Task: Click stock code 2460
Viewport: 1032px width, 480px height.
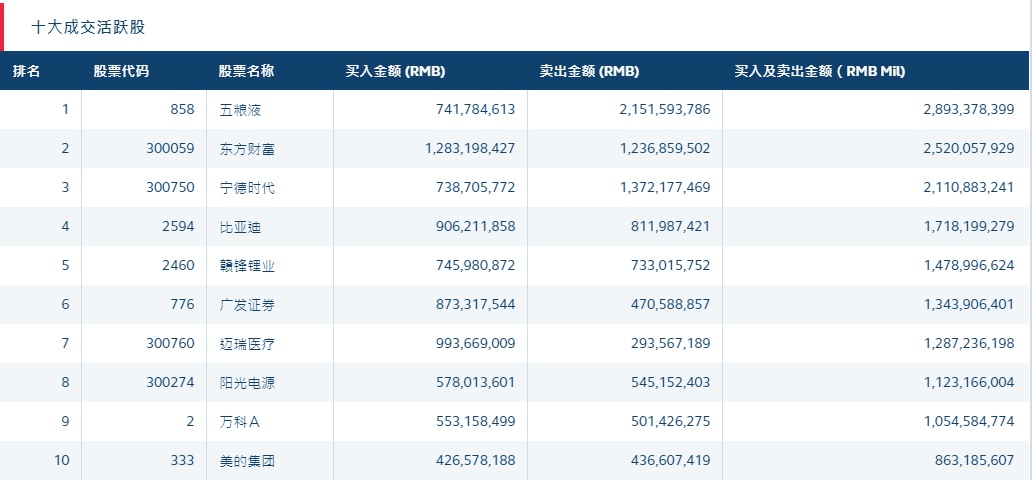Action: pos(178,265)
